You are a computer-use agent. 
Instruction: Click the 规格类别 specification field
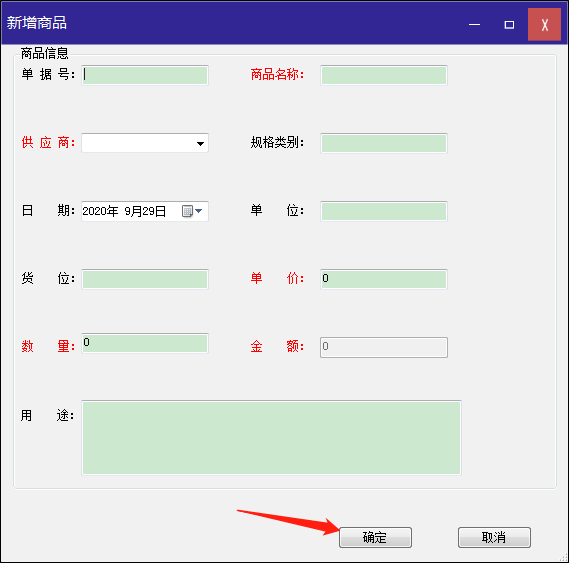[384, 143]
